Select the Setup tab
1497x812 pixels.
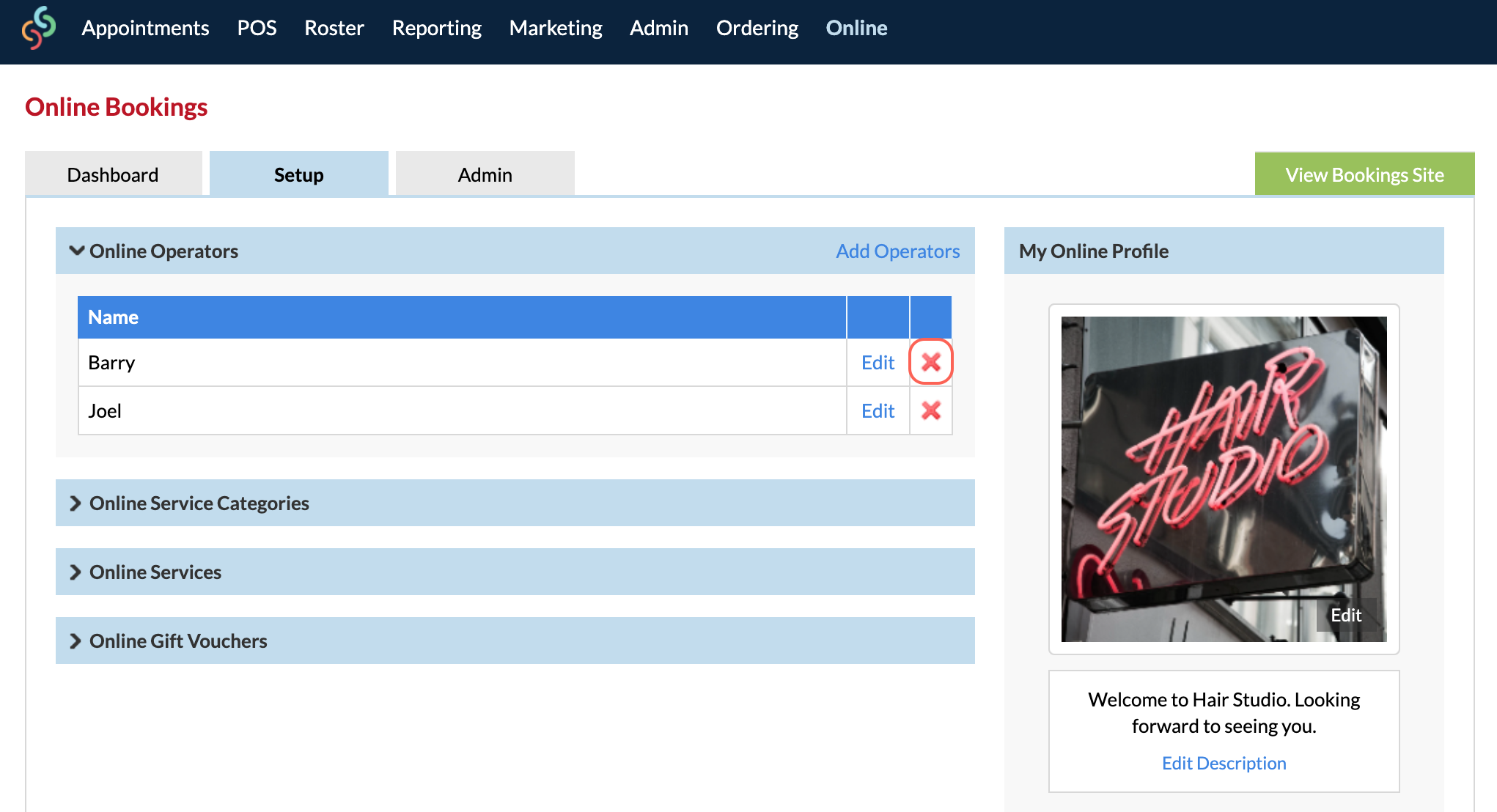pyautogui.click(x=299, y=174)
